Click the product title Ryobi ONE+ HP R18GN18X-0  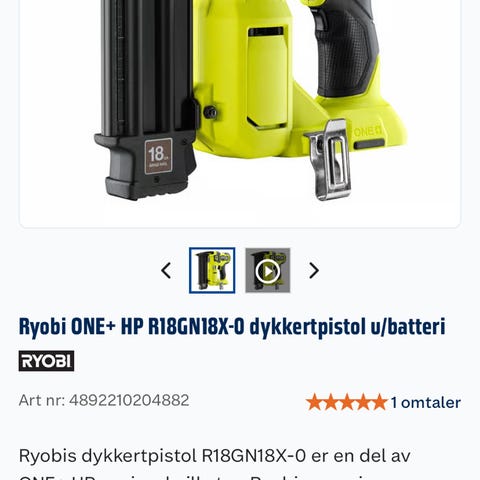coord(232,326)
